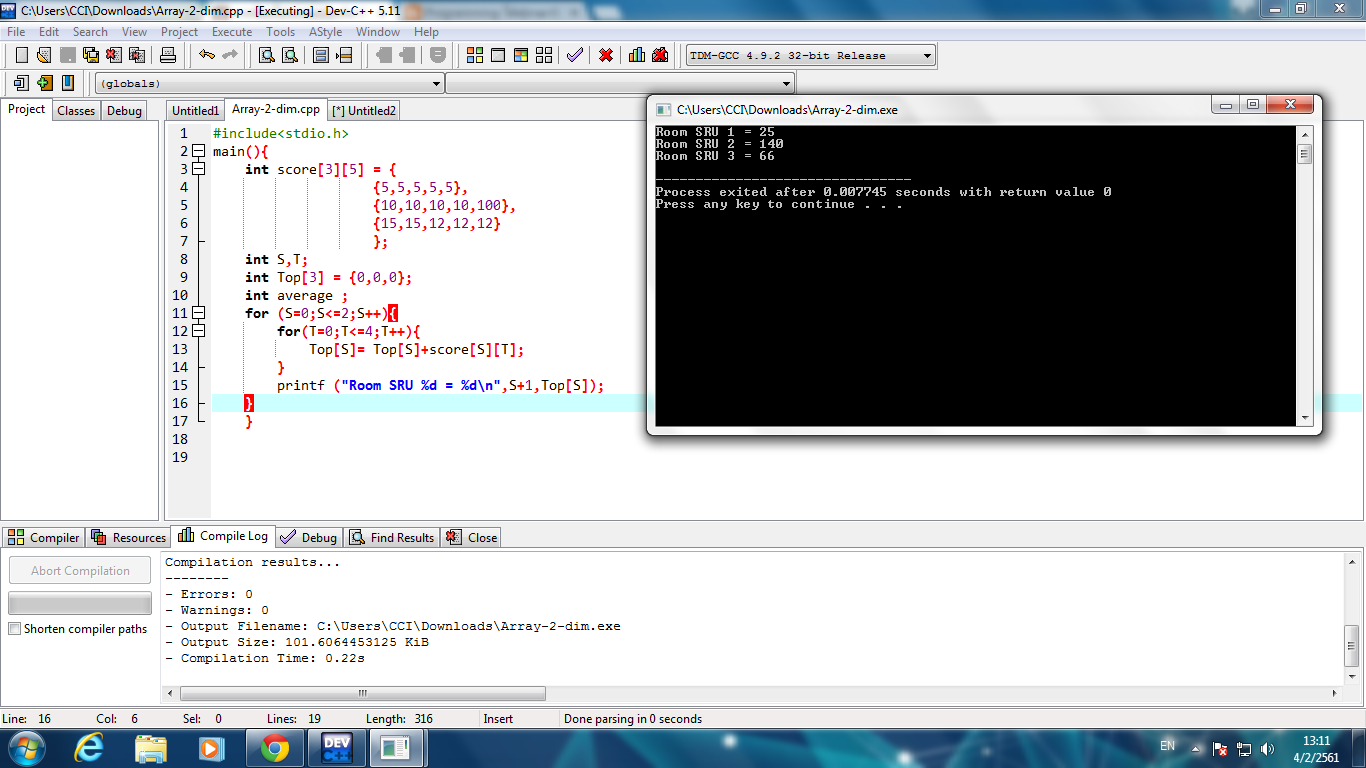Open the File menu

click(x=16, y=32)
